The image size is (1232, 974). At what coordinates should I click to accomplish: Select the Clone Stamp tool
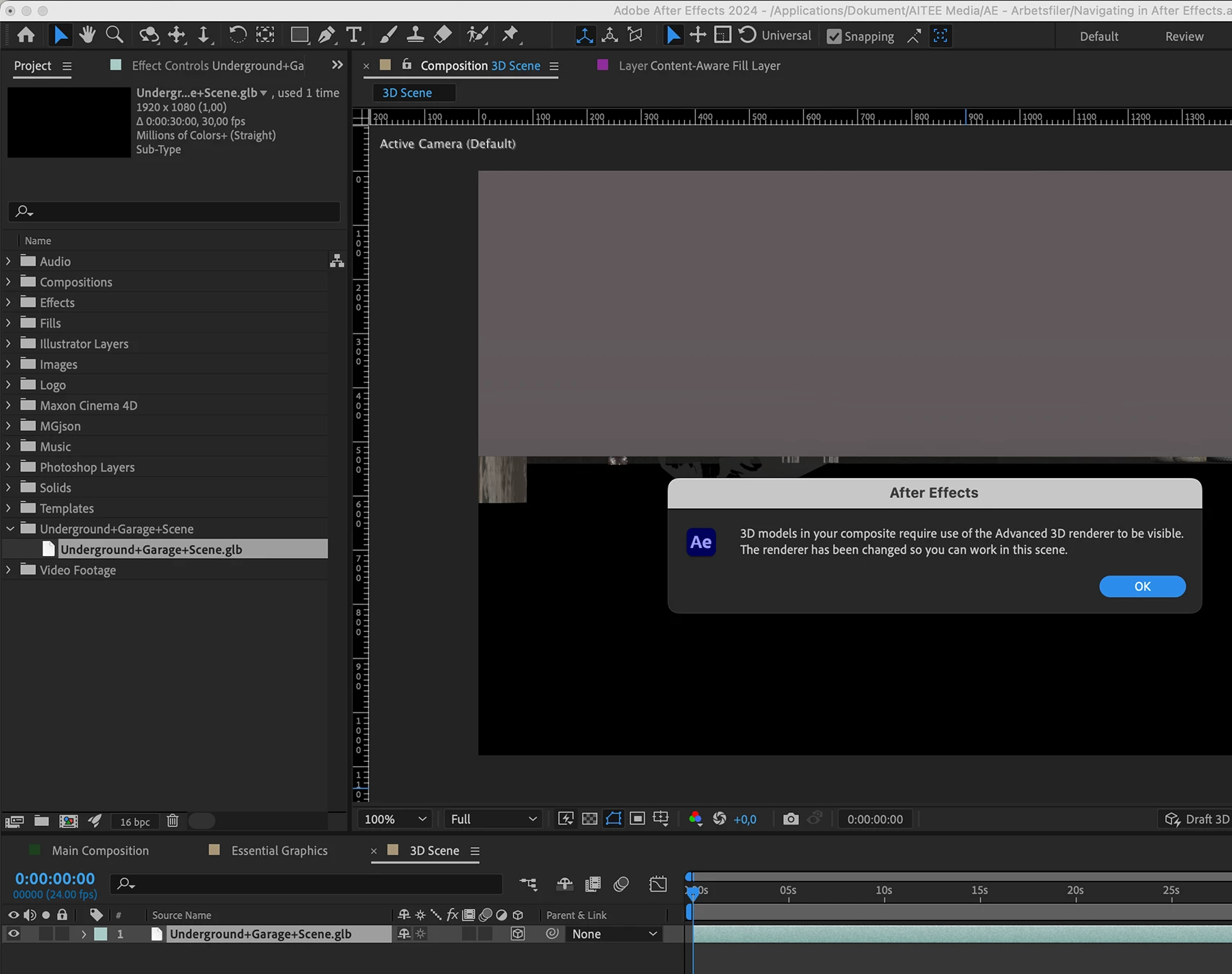pyautogui.click(x=415, y=35)
